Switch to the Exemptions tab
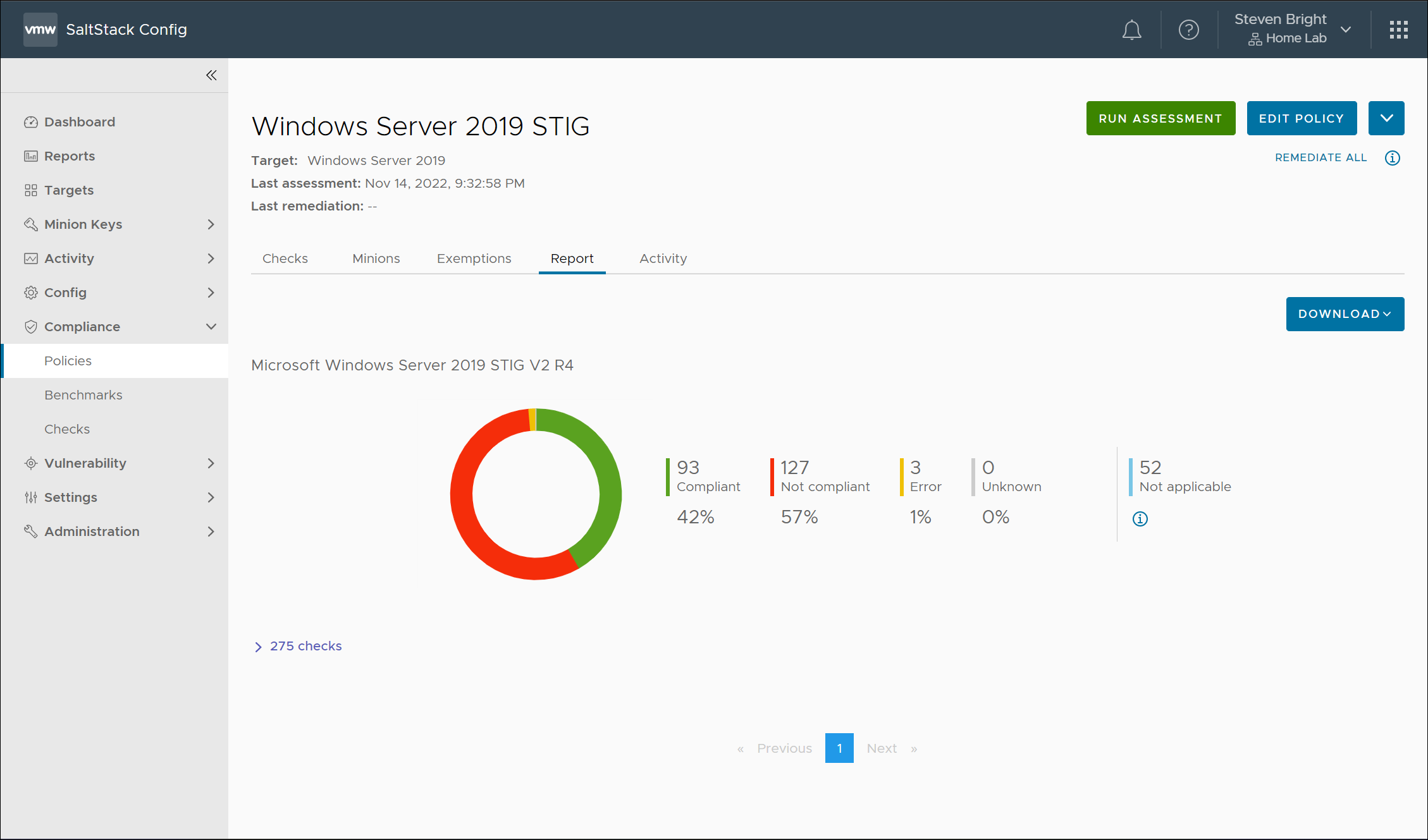Screen dimensions: 1428x840 [x=474, y=259]
